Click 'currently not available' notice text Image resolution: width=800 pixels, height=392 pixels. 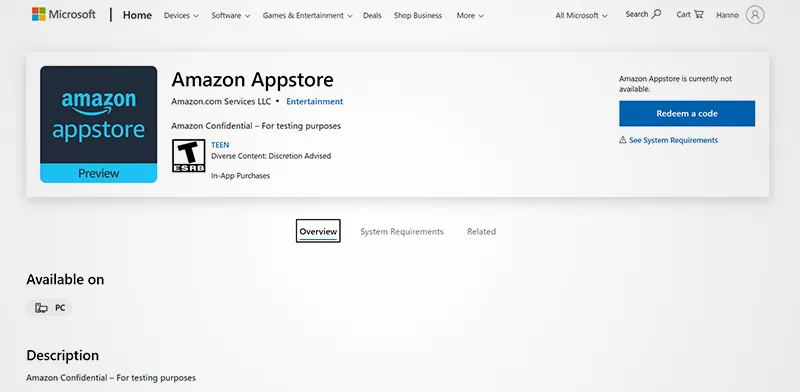coord(675,84)
